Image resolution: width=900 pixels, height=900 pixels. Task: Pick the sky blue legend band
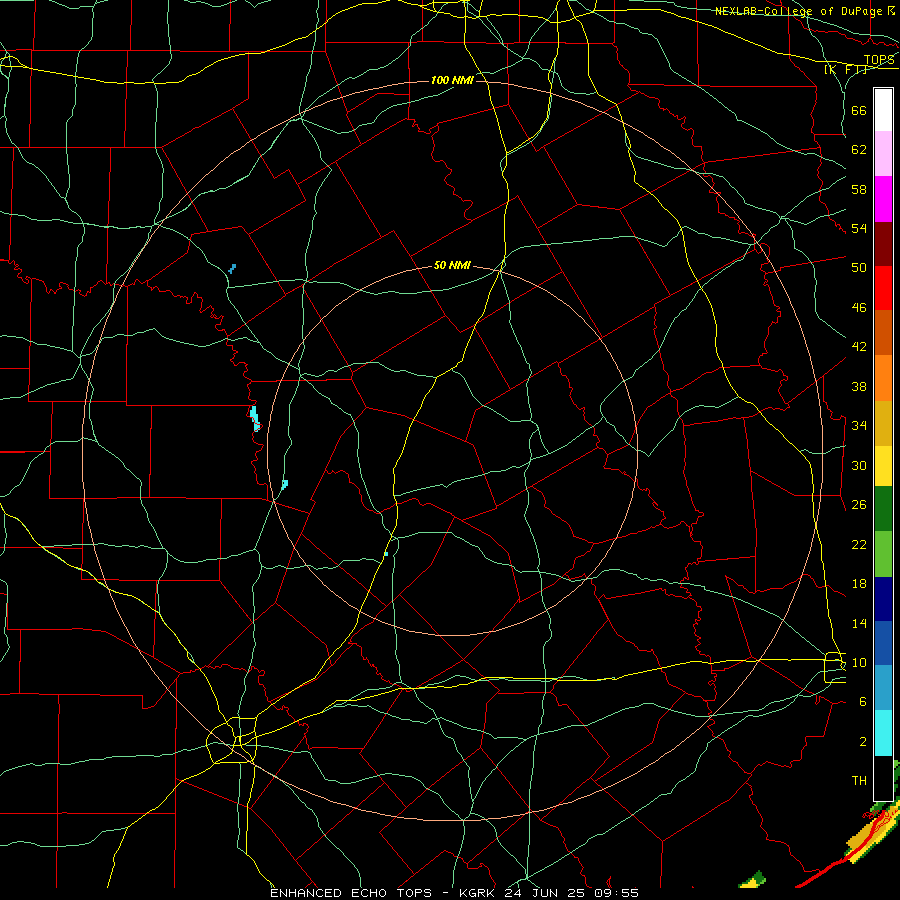(883, 688)
